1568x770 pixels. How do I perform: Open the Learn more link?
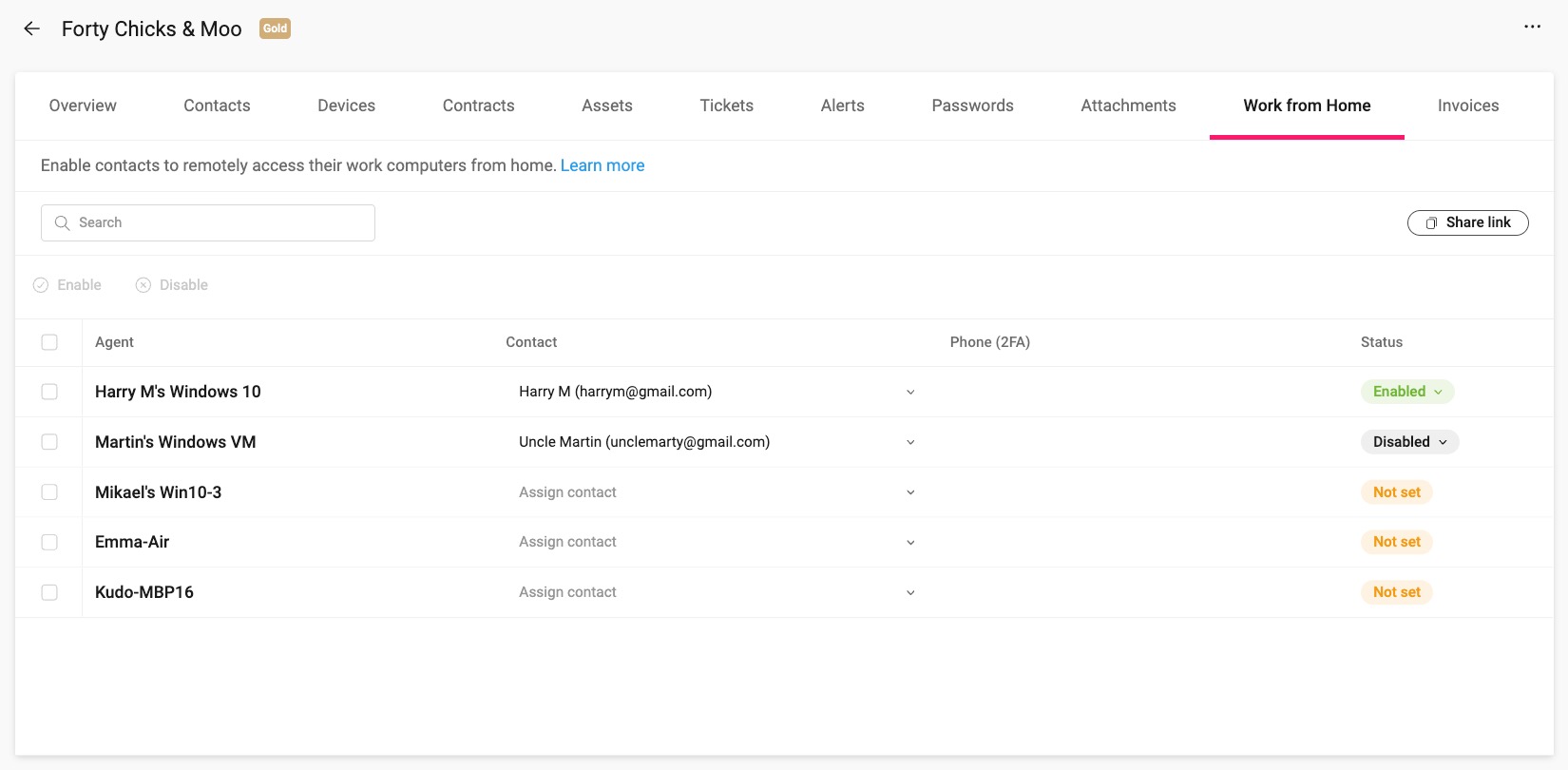[602, 165]
